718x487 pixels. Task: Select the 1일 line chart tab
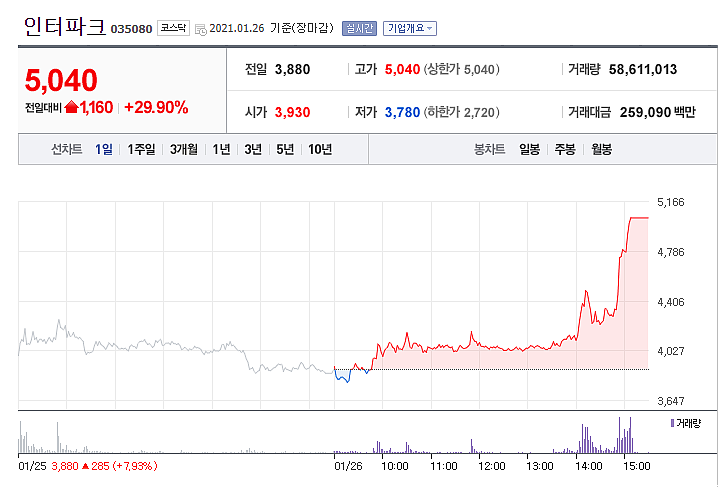coord(104,149)
